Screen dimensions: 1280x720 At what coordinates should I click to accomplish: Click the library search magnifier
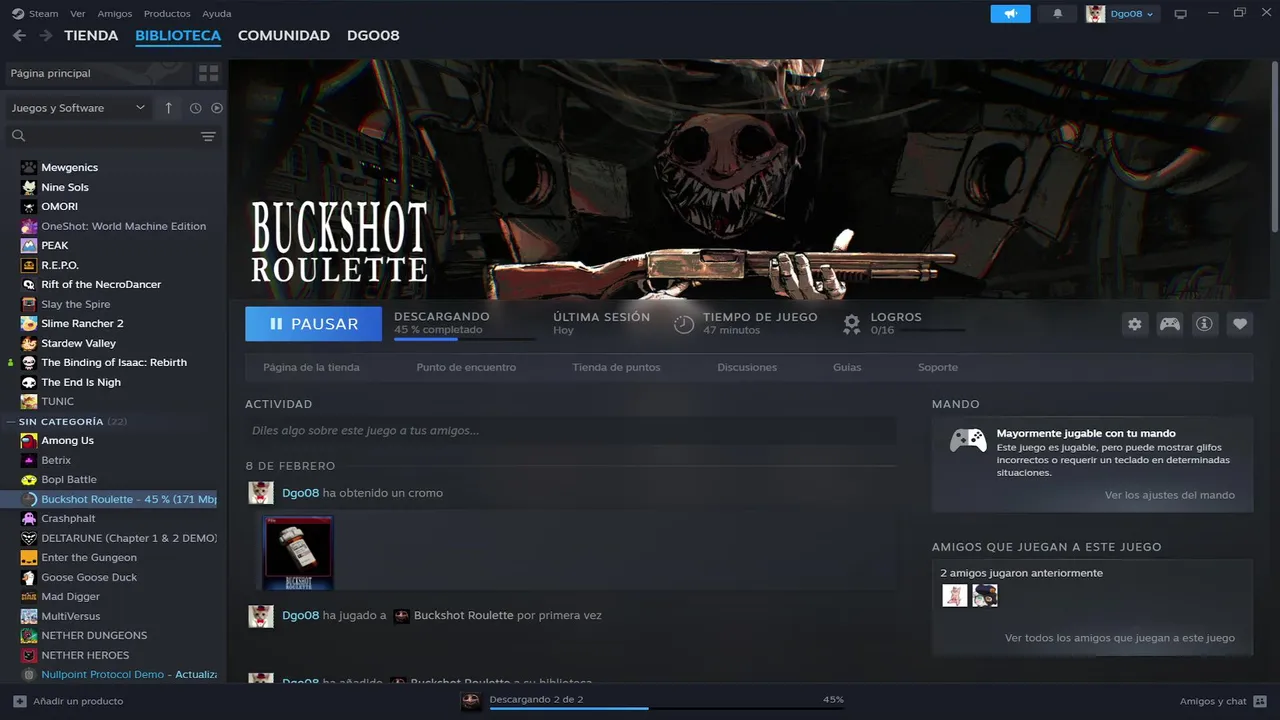click(19, 136)
